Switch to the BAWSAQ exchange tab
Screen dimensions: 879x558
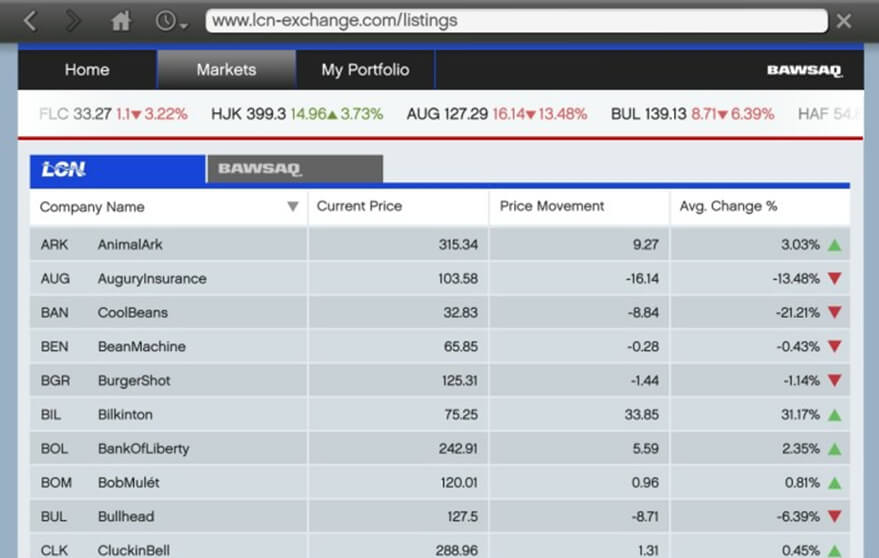coord(294,169)
